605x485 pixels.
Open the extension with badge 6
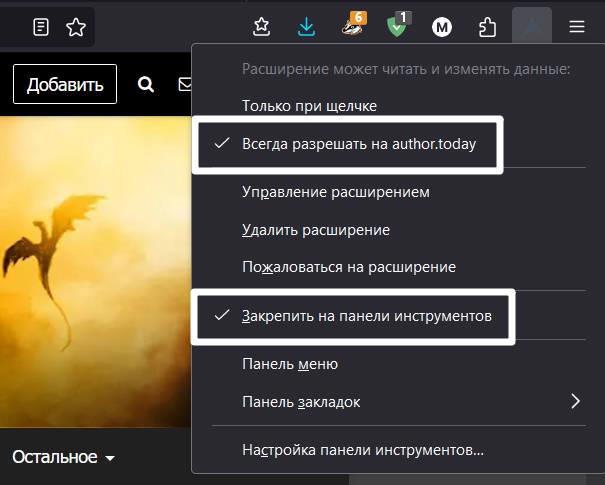(x=354, y=24)
